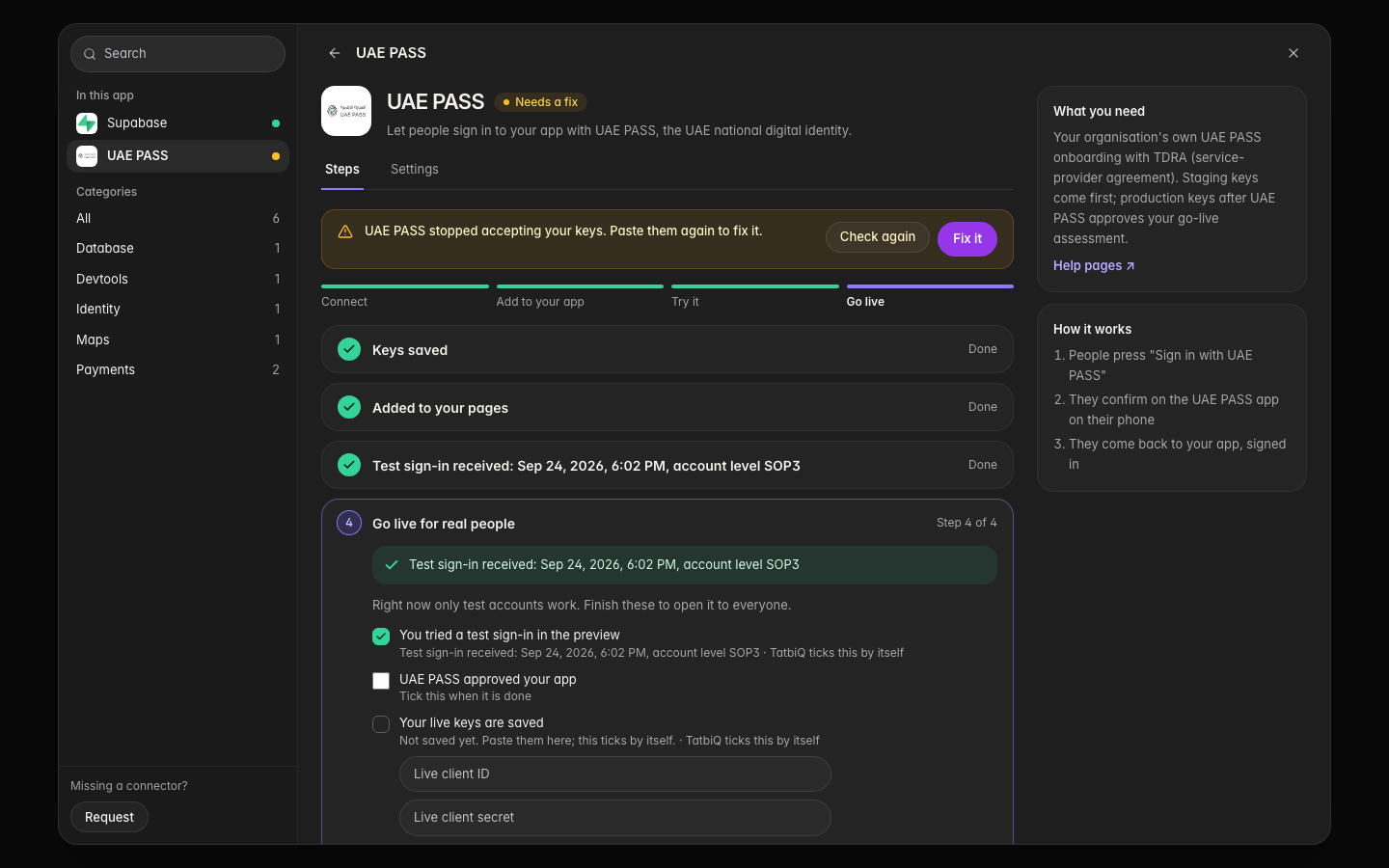Screen dimensions: 1389x868
Task: Click the purple Fix it button
Action: click(967, 239)
